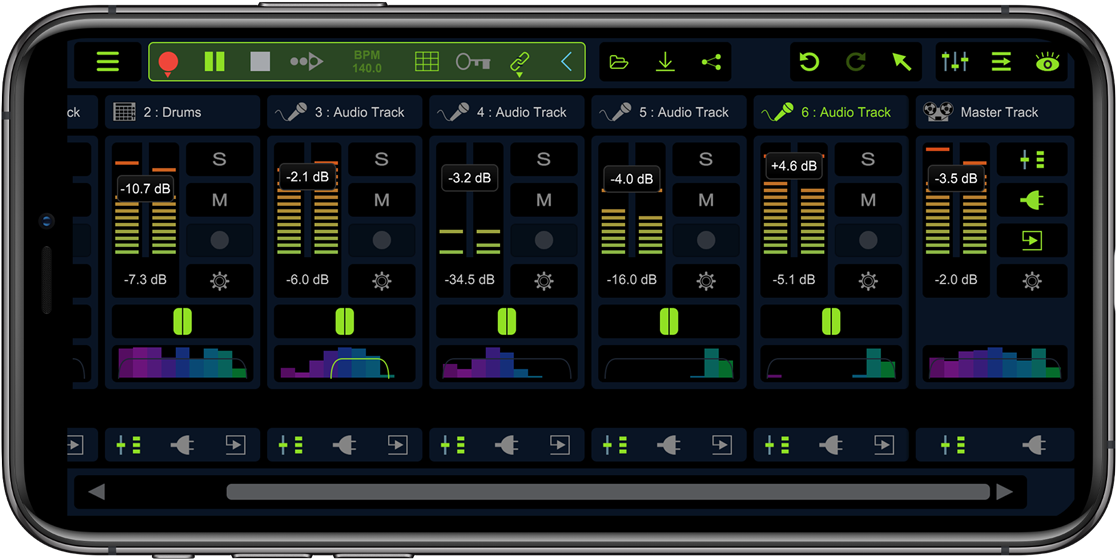Undo the last action
This screenshot has height=559, width=1116.
click(x=809, y=62)
